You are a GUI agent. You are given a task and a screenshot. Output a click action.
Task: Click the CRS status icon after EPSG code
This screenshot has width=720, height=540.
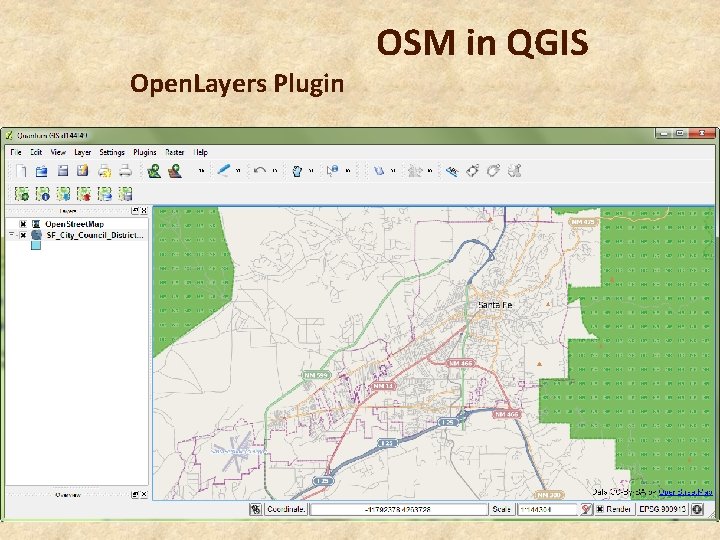click(697, 509)
